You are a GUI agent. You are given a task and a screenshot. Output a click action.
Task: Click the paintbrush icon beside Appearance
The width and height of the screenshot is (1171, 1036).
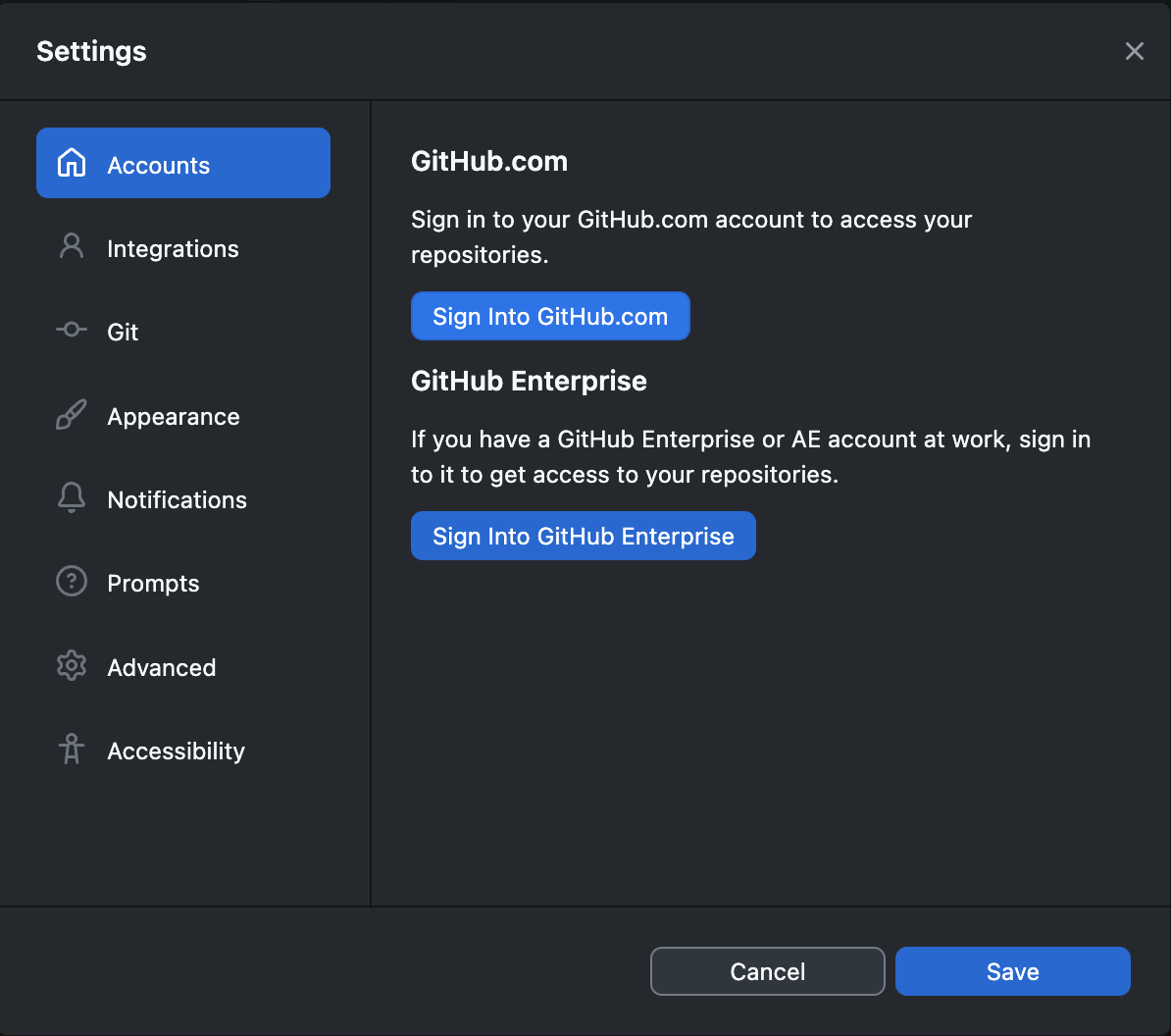tap(72, 414)
